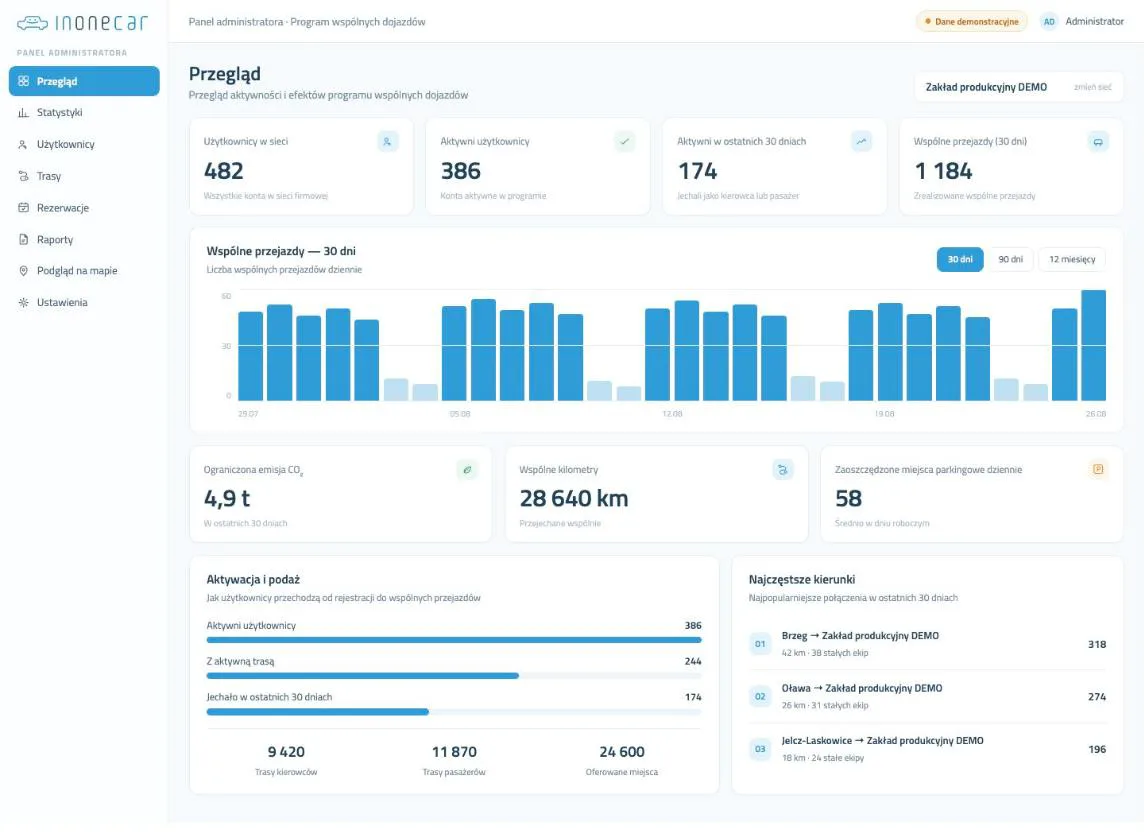Click the 02 rank badge
Viewport: 1144px width, 840px height.
point(760,697)
